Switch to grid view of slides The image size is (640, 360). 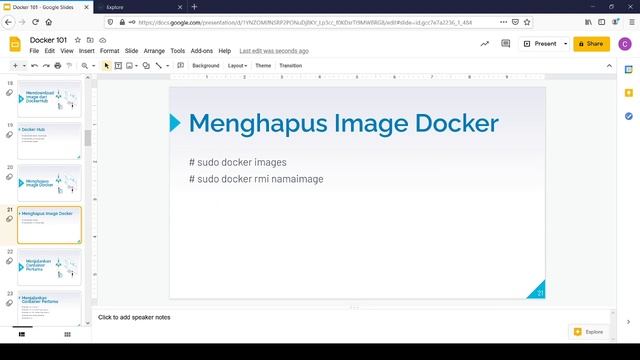pyautogui.click(x=67, y=334)
